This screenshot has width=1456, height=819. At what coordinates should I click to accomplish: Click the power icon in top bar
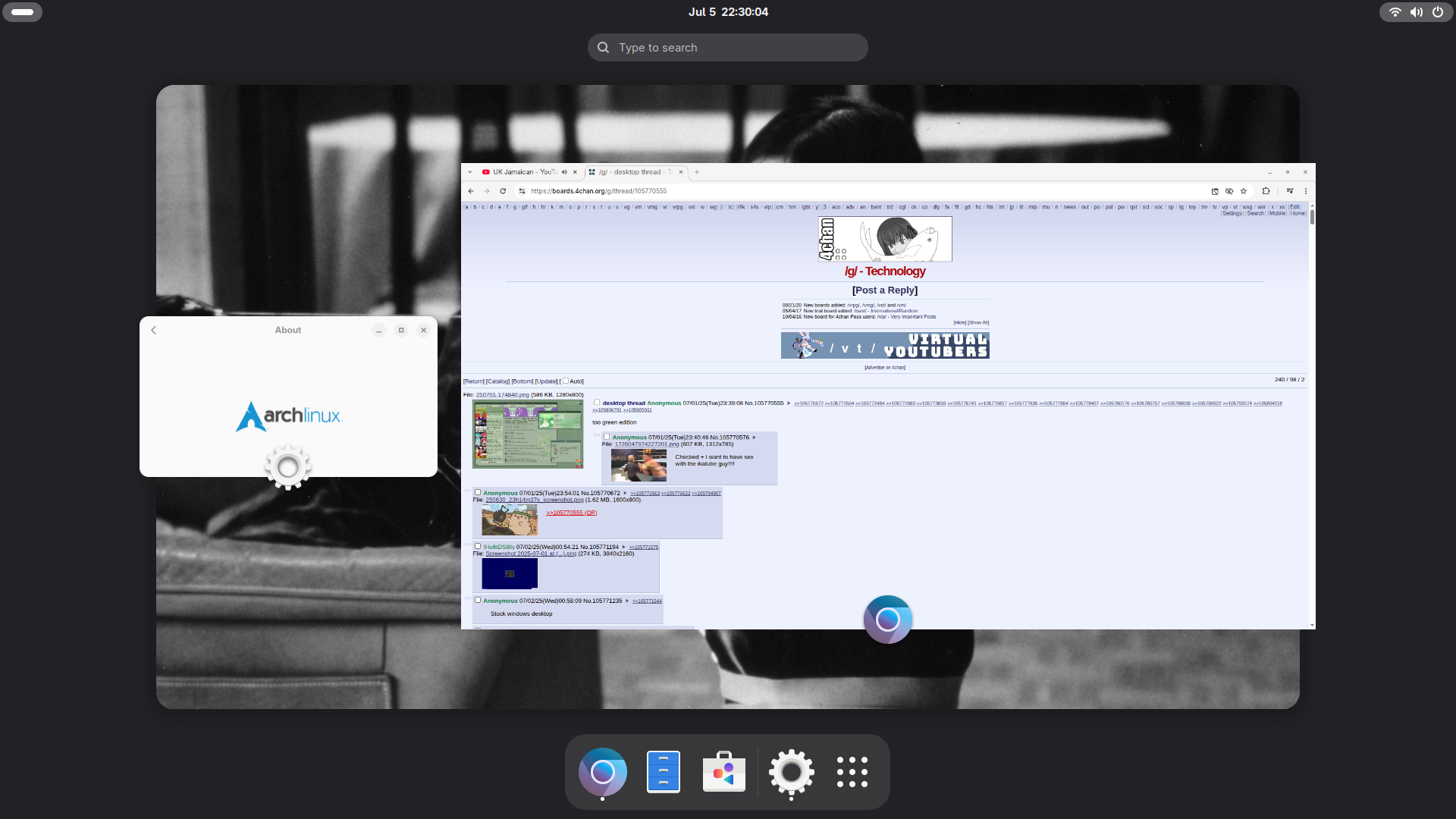pos(1438,12)
